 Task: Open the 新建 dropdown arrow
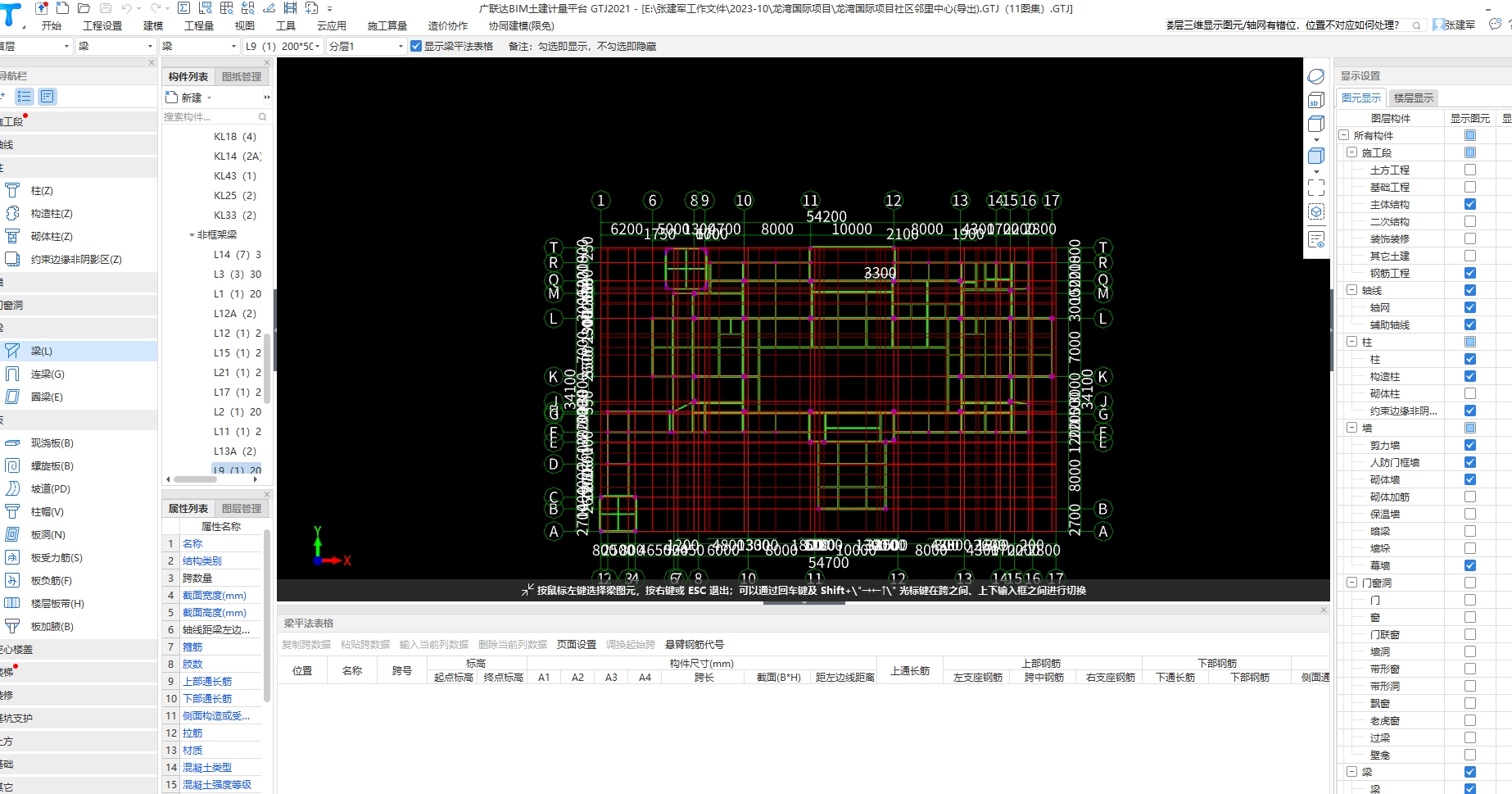(210, 98)
